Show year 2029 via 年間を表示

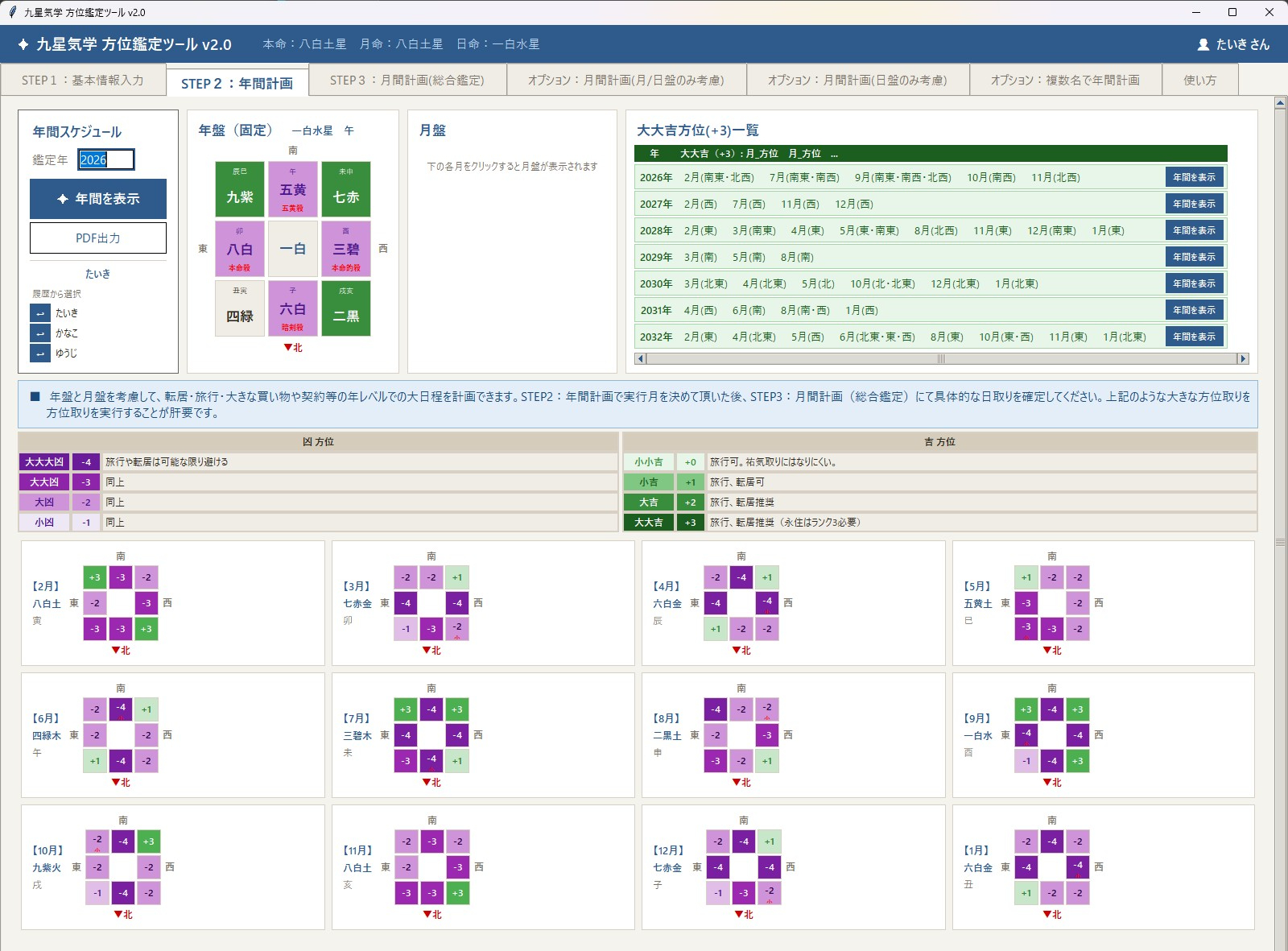[x=1195, y=257]
